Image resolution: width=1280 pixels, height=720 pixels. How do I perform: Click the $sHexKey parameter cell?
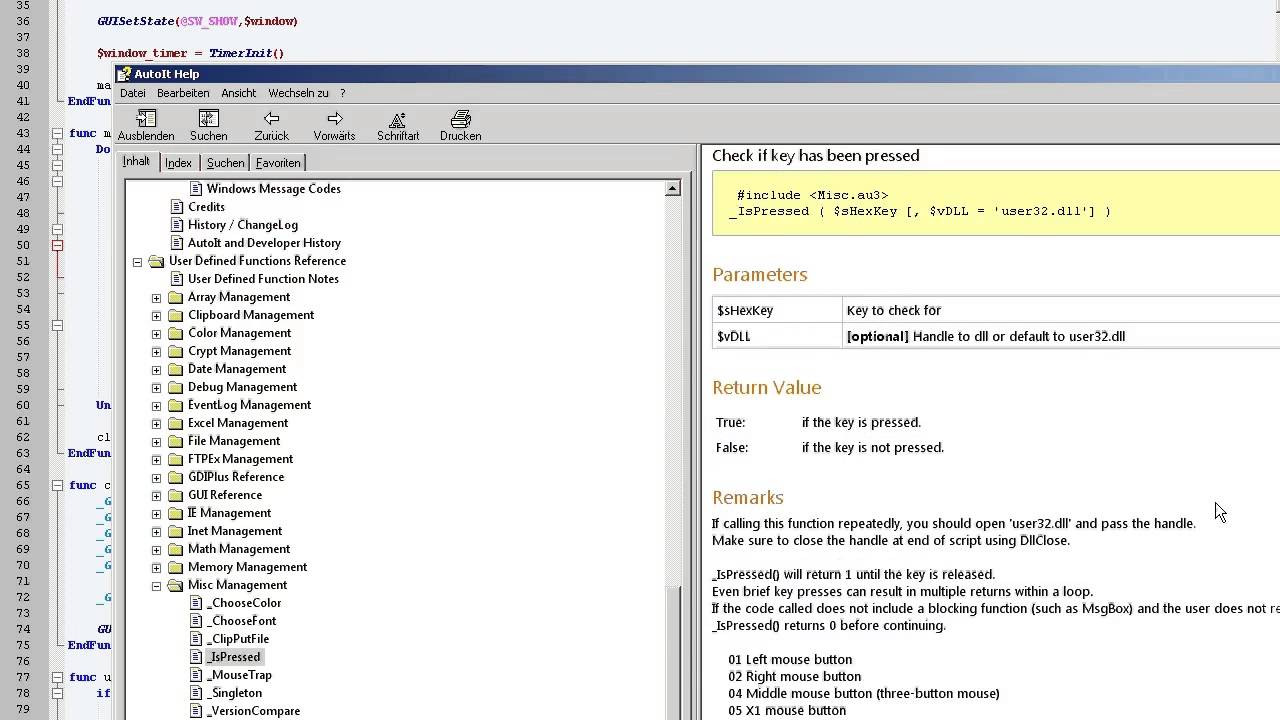[x=778, y=310]
